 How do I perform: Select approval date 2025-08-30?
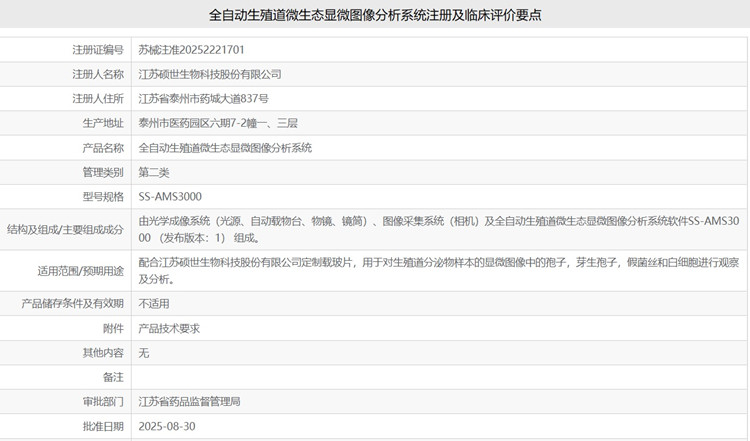tap(166, 426)
